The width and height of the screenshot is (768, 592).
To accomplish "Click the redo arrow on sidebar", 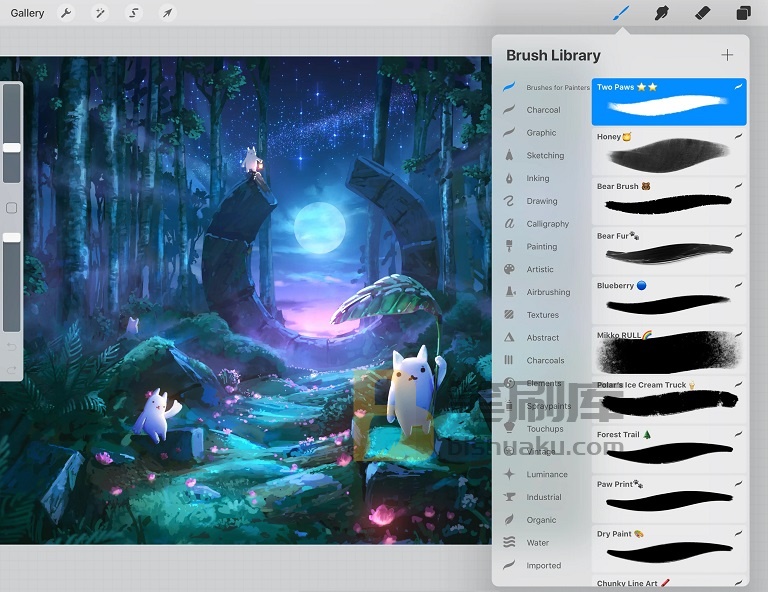I will pos(12,370).
